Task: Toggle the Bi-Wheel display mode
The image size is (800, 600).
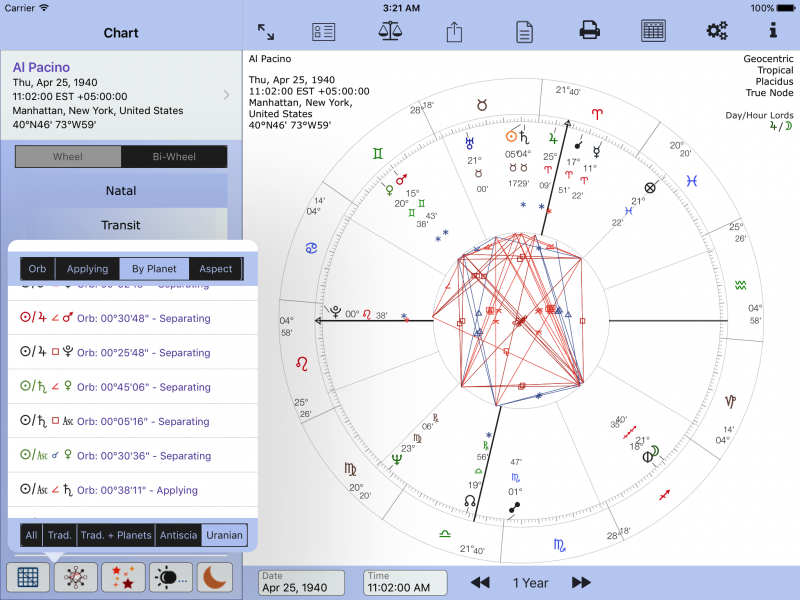Action: pos(175,156)
